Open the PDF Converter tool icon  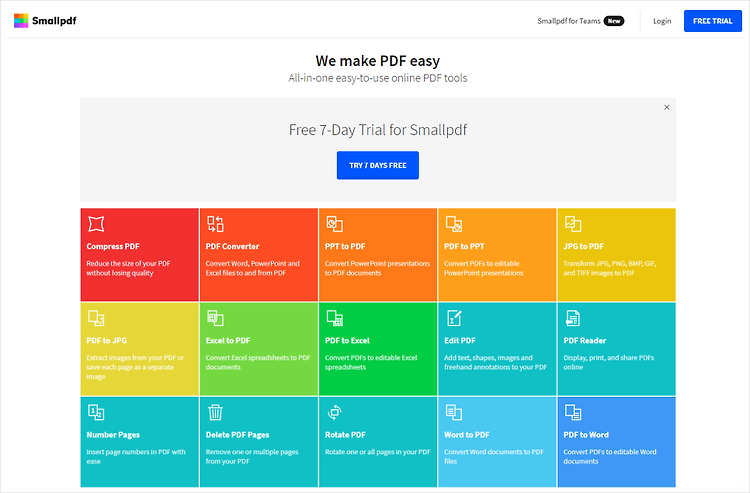215,224
